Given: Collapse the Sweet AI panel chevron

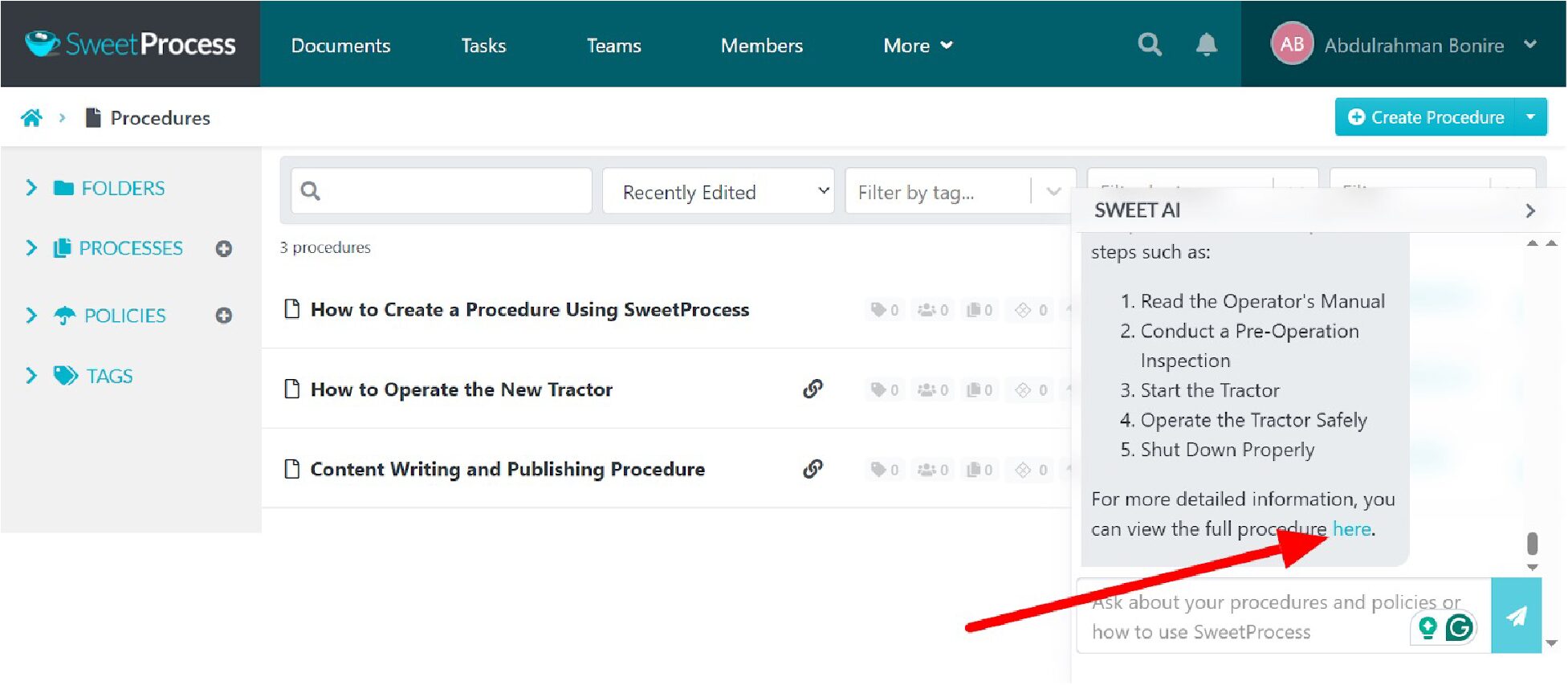Looking at the screenshot, I should click(1529, 211).
